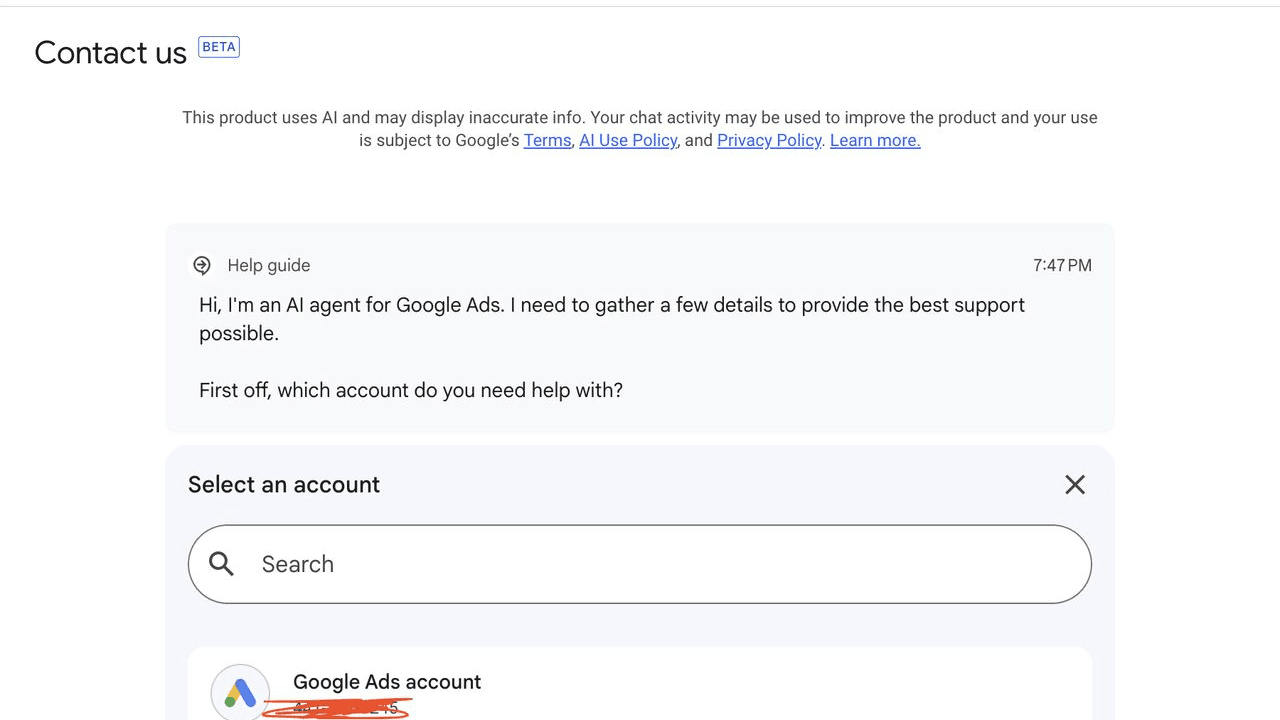The image size is (1280, 720).
Task: Click the 'This product uses AI' disclaimer text
Action: 640,129
